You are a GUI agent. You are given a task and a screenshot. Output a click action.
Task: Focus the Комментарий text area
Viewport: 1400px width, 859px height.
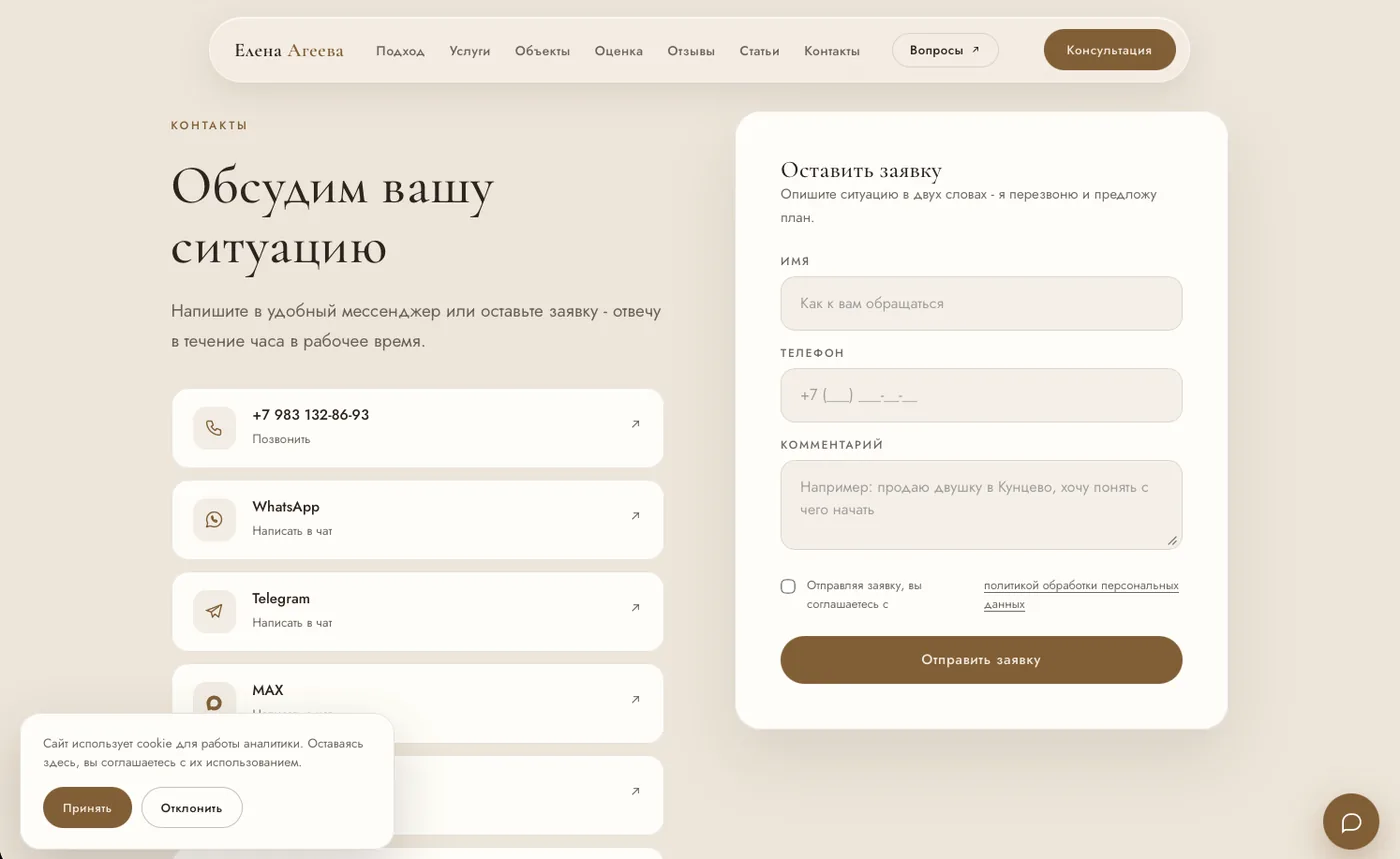[x=981, y=505]
